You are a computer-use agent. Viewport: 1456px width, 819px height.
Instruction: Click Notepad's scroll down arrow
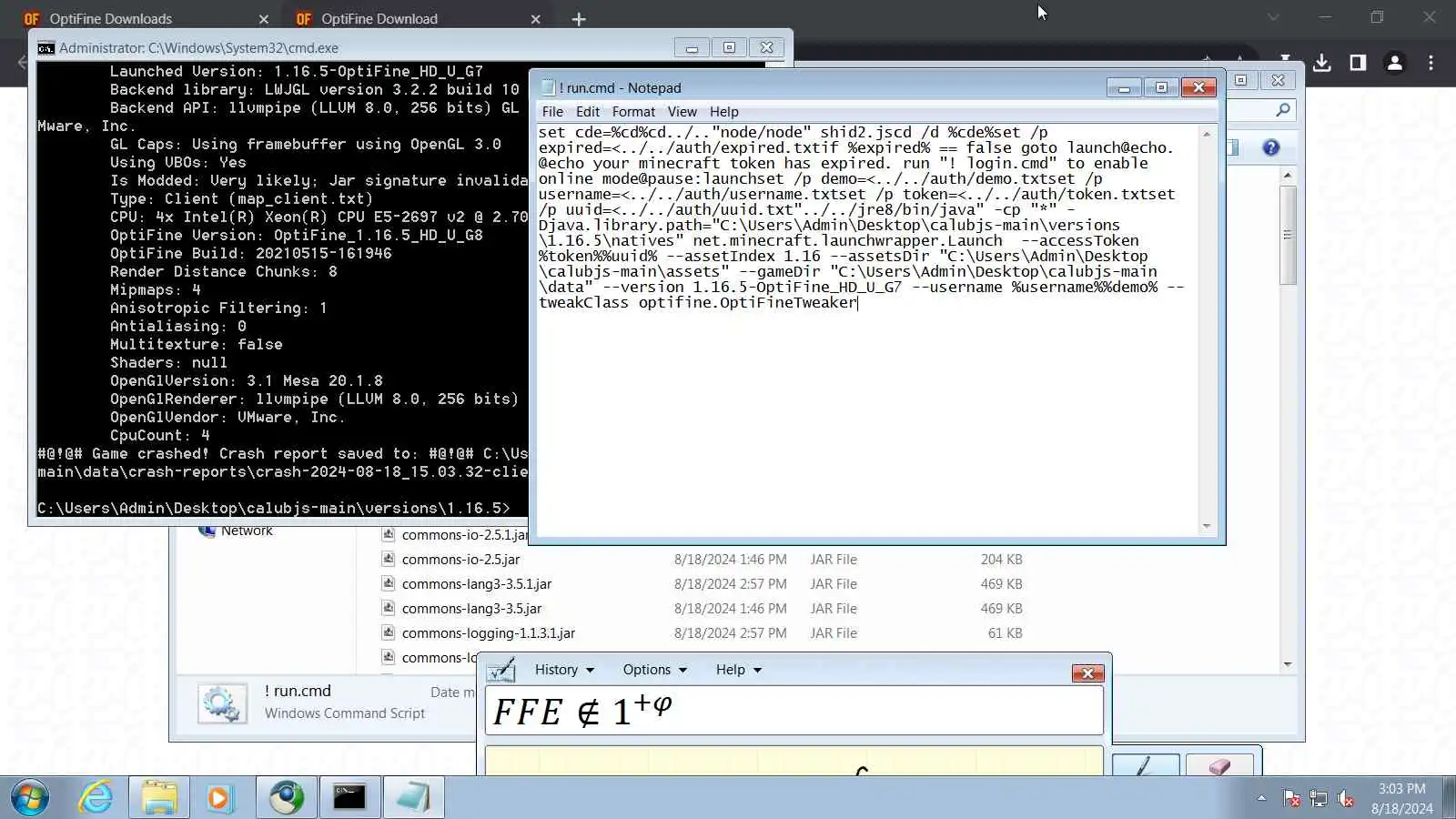pyautogui.click(x=1207, y=526)
